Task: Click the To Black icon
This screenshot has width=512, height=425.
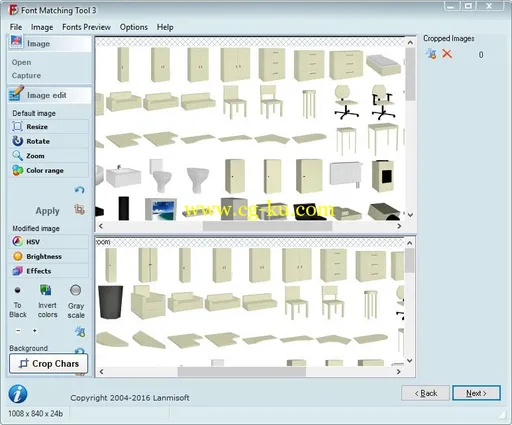Action: click(x=18, y=290)
